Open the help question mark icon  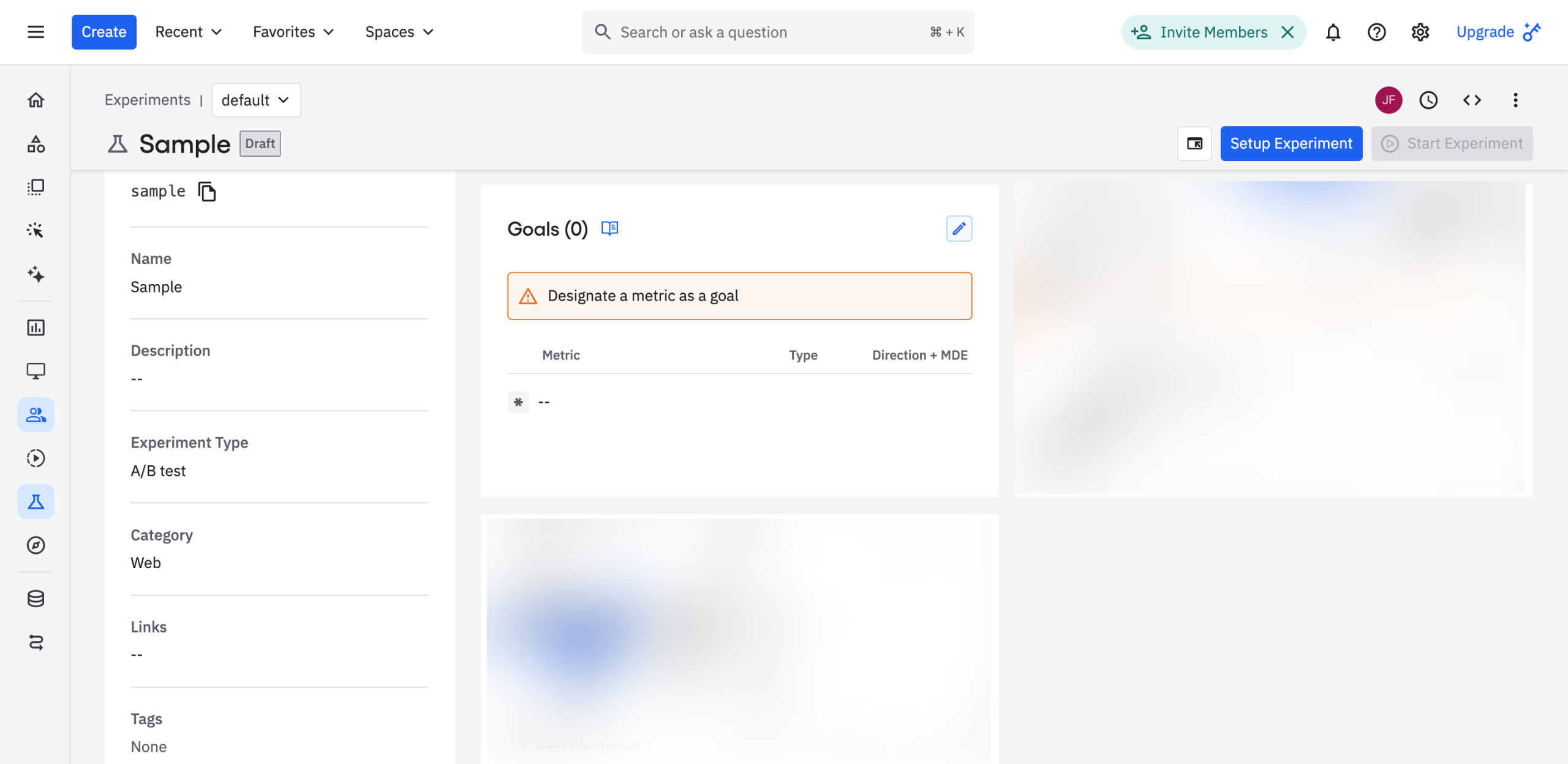[1376, 32]
